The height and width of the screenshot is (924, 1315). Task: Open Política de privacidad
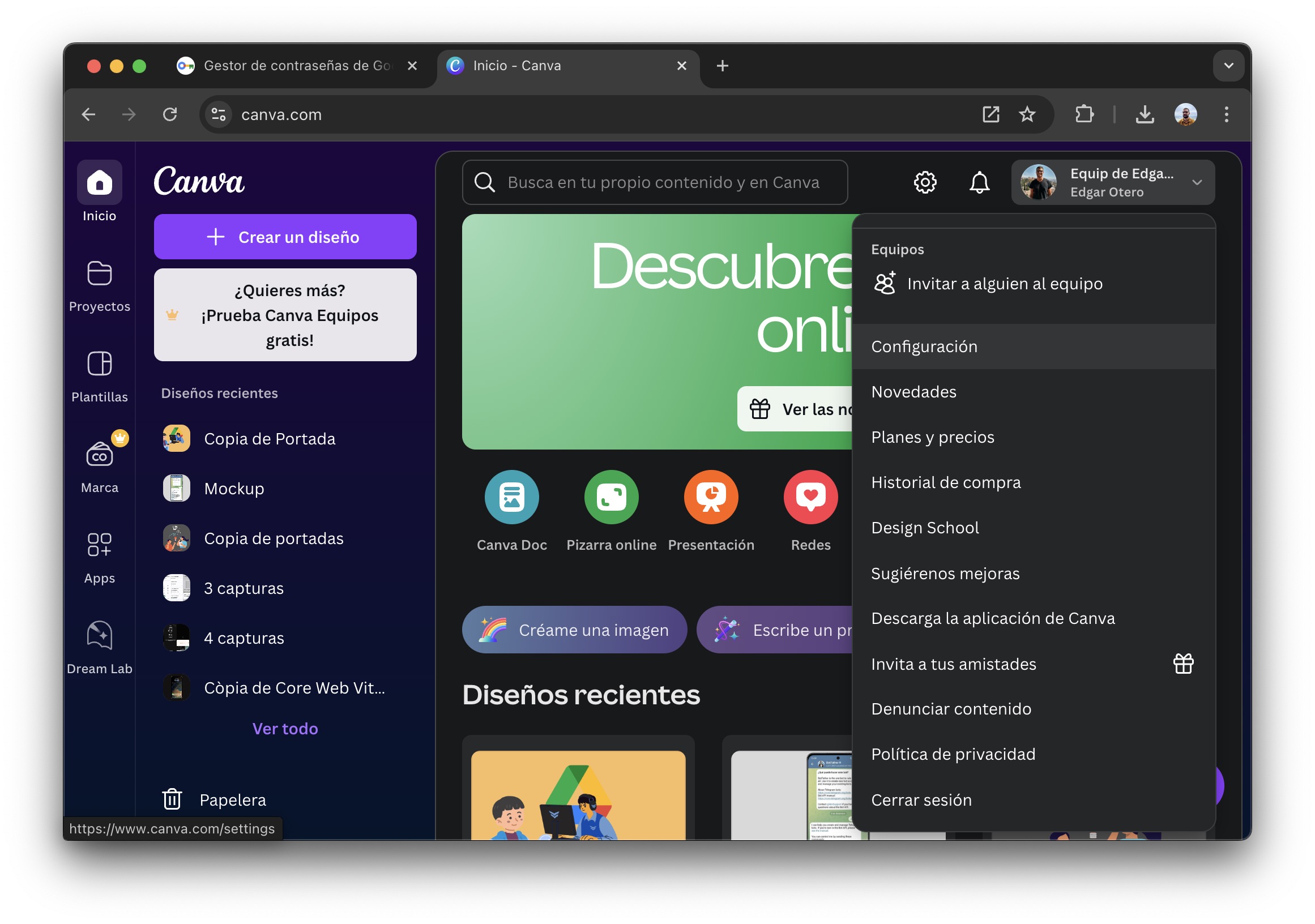(1034, 755)
